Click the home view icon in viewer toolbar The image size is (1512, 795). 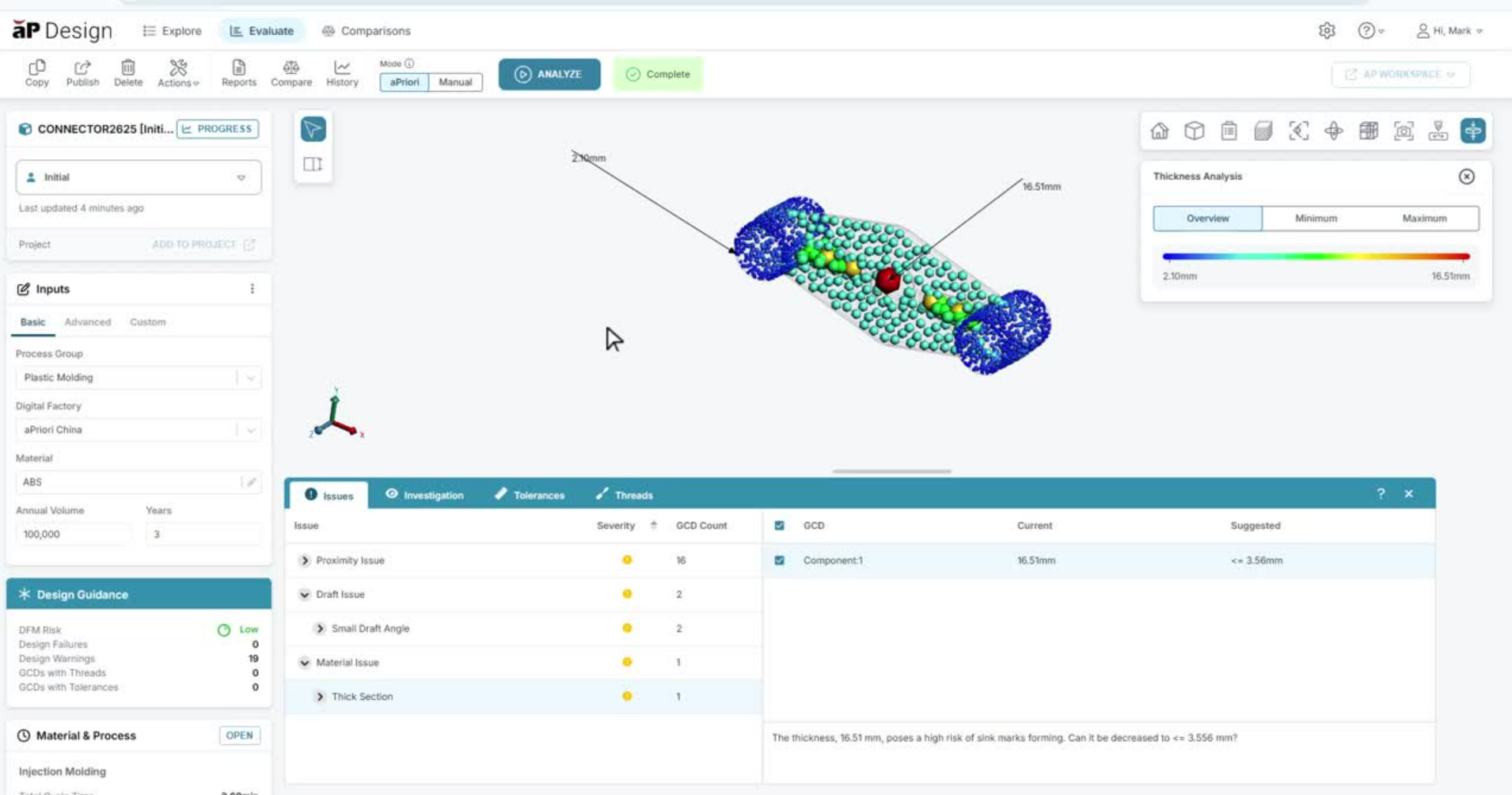point(1159,131)
